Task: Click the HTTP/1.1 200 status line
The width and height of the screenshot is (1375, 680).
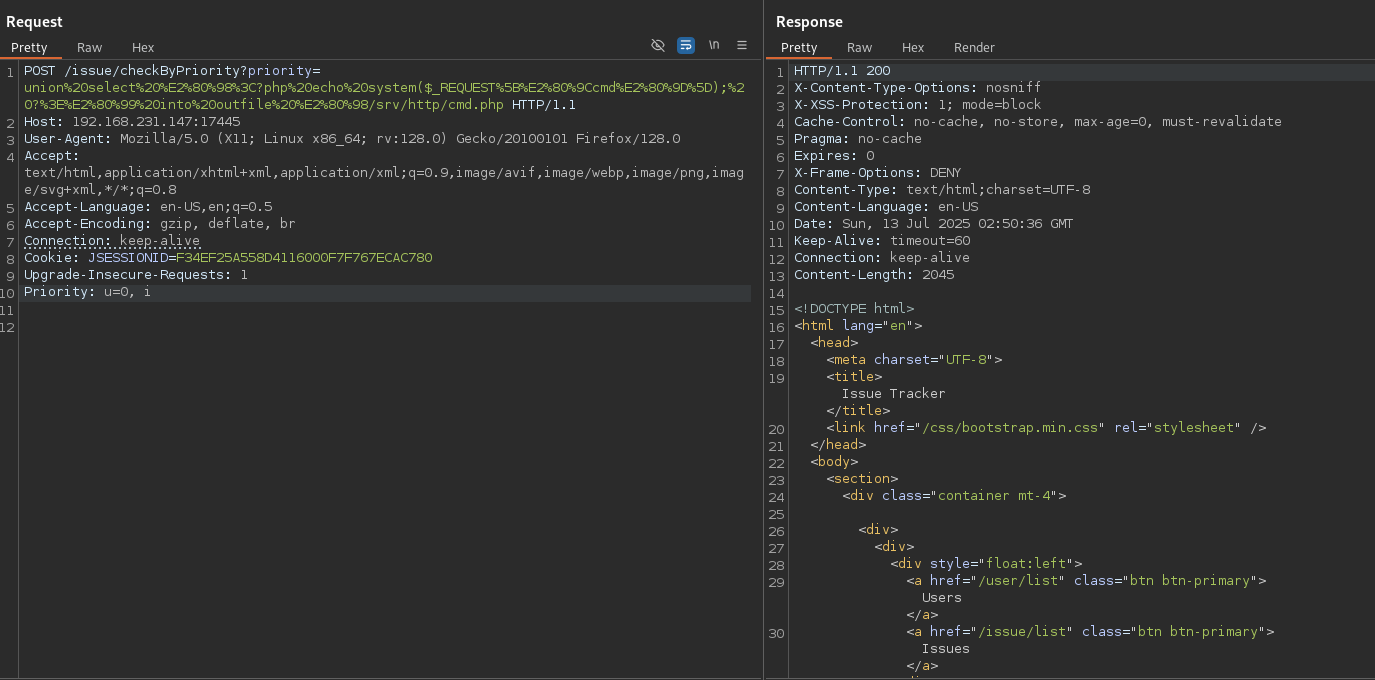Action: (841, 71)
